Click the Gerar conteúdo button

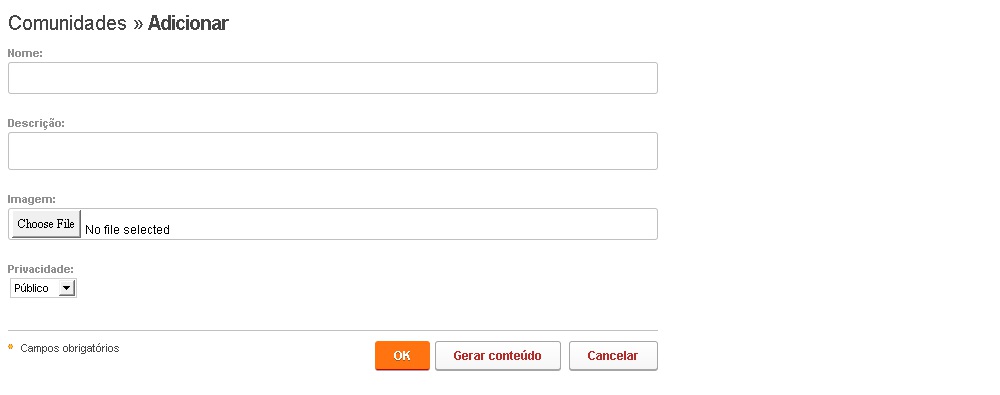(x=497, y=356)
